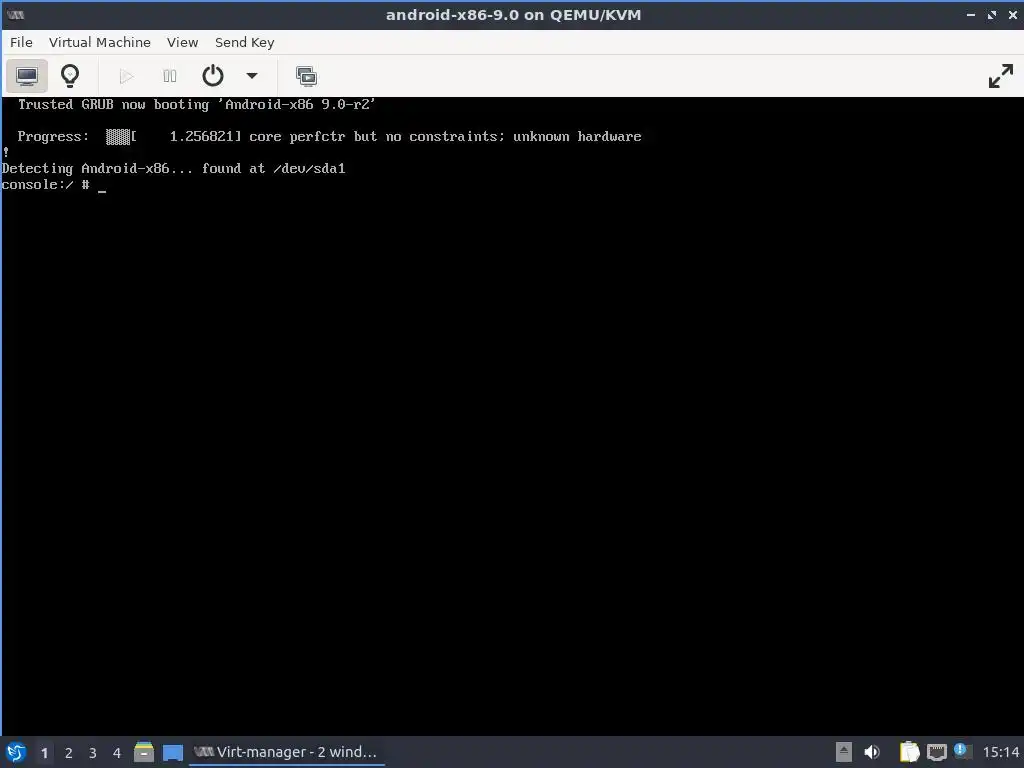Pause the virtual machine
The height and width of the screenshot is (768, 1024).
[x=170, y=76]
